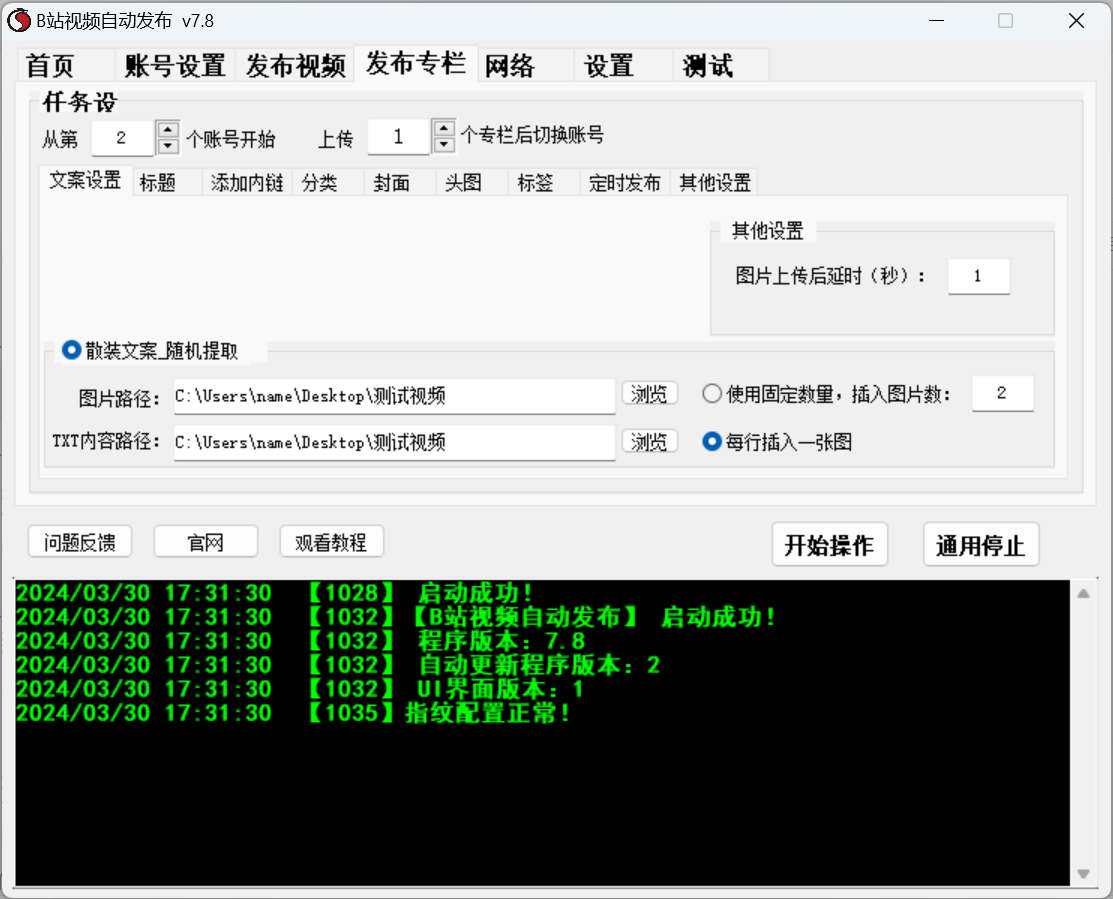Click the 自动更新程序版本 log line
This screenshot has height=899, width=1113.
[x=338, y=665]
